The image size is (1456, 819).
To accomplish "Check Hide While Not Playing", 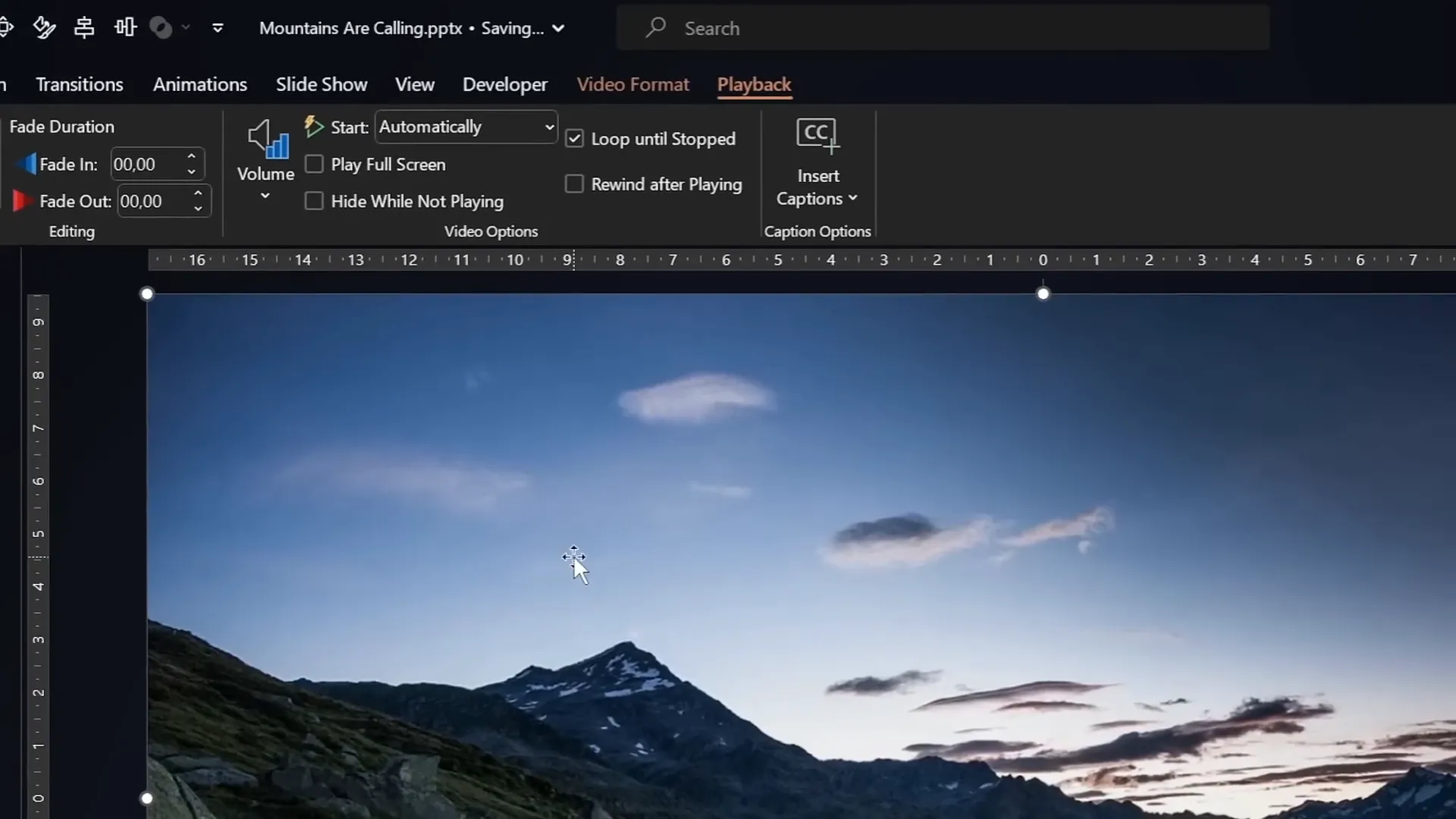I will [314, 201].
